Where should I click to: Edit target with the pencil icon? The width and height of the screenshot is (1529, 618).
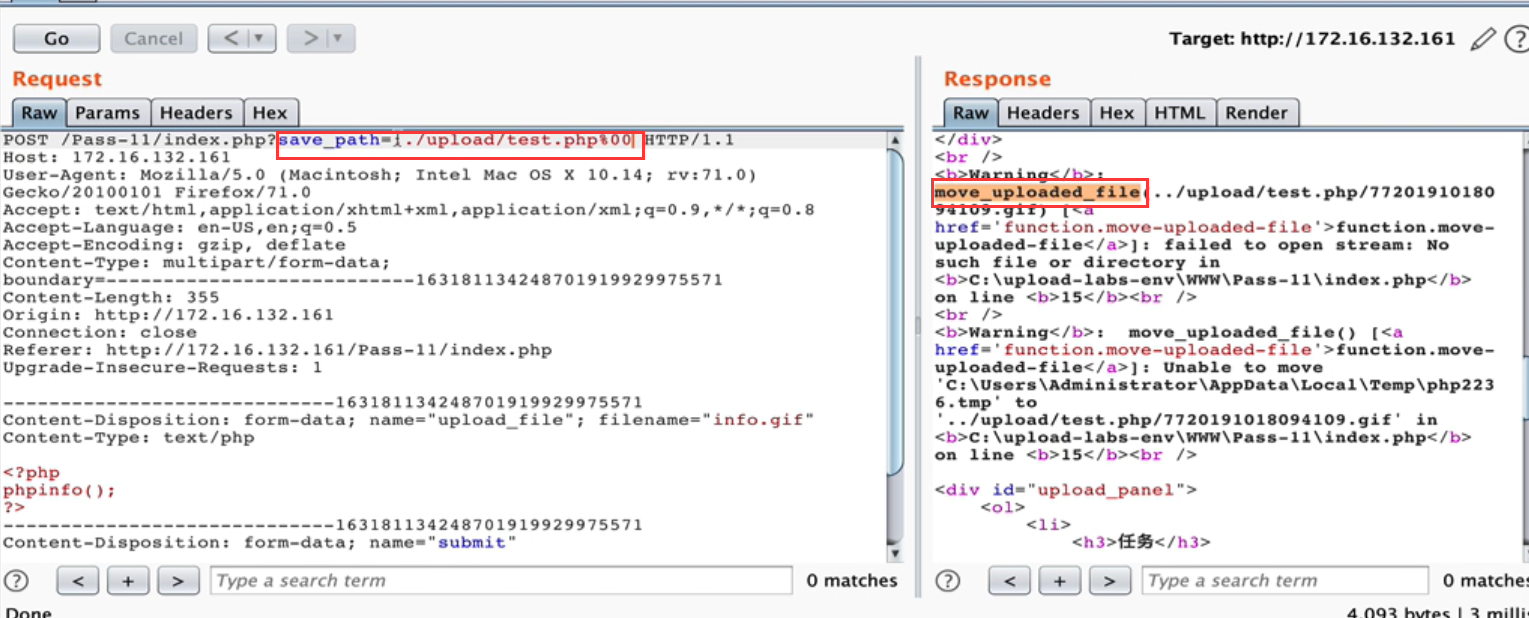pos(1483,39)
